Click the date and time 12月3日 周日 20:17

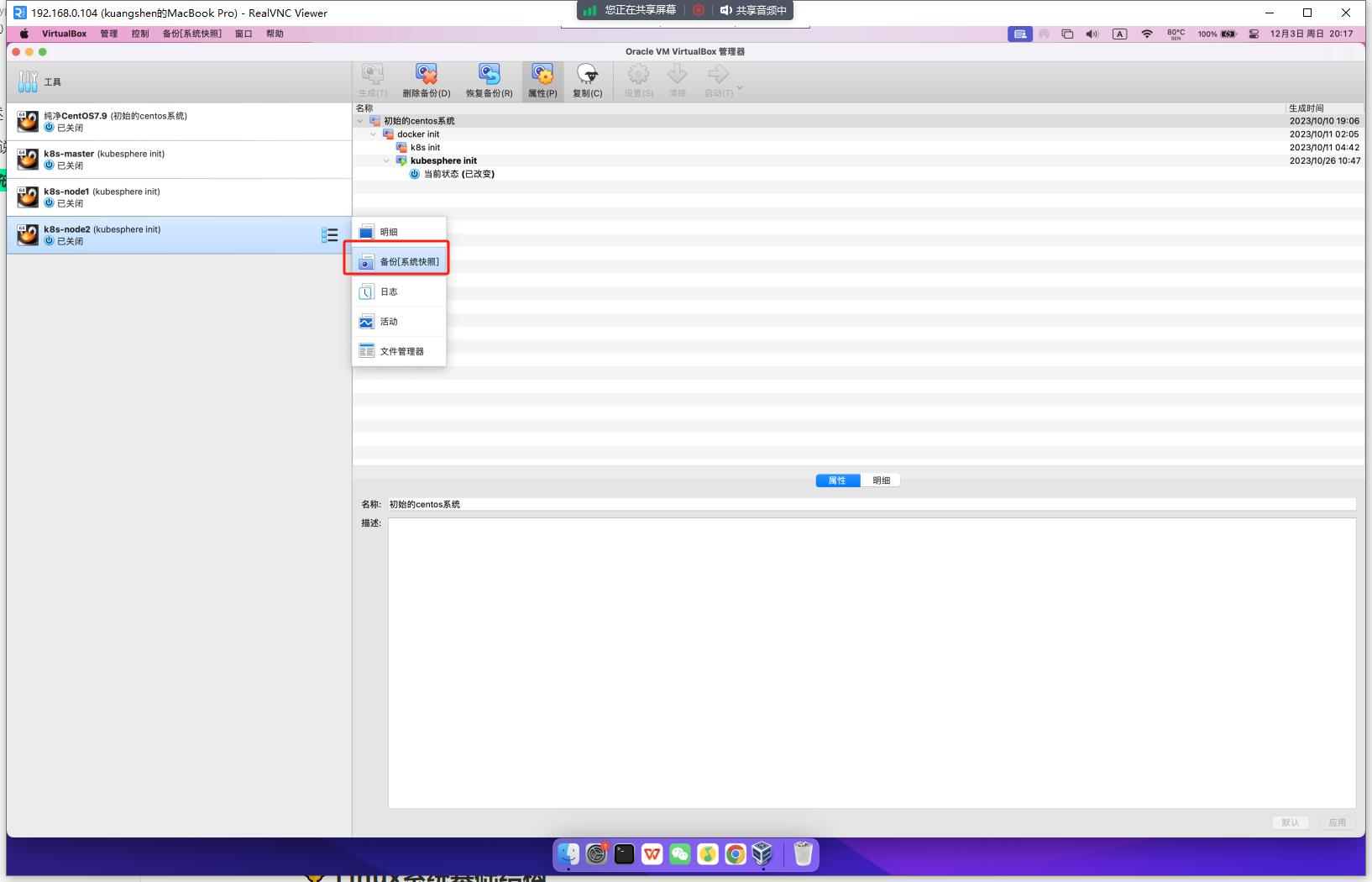click(1312, 34)
